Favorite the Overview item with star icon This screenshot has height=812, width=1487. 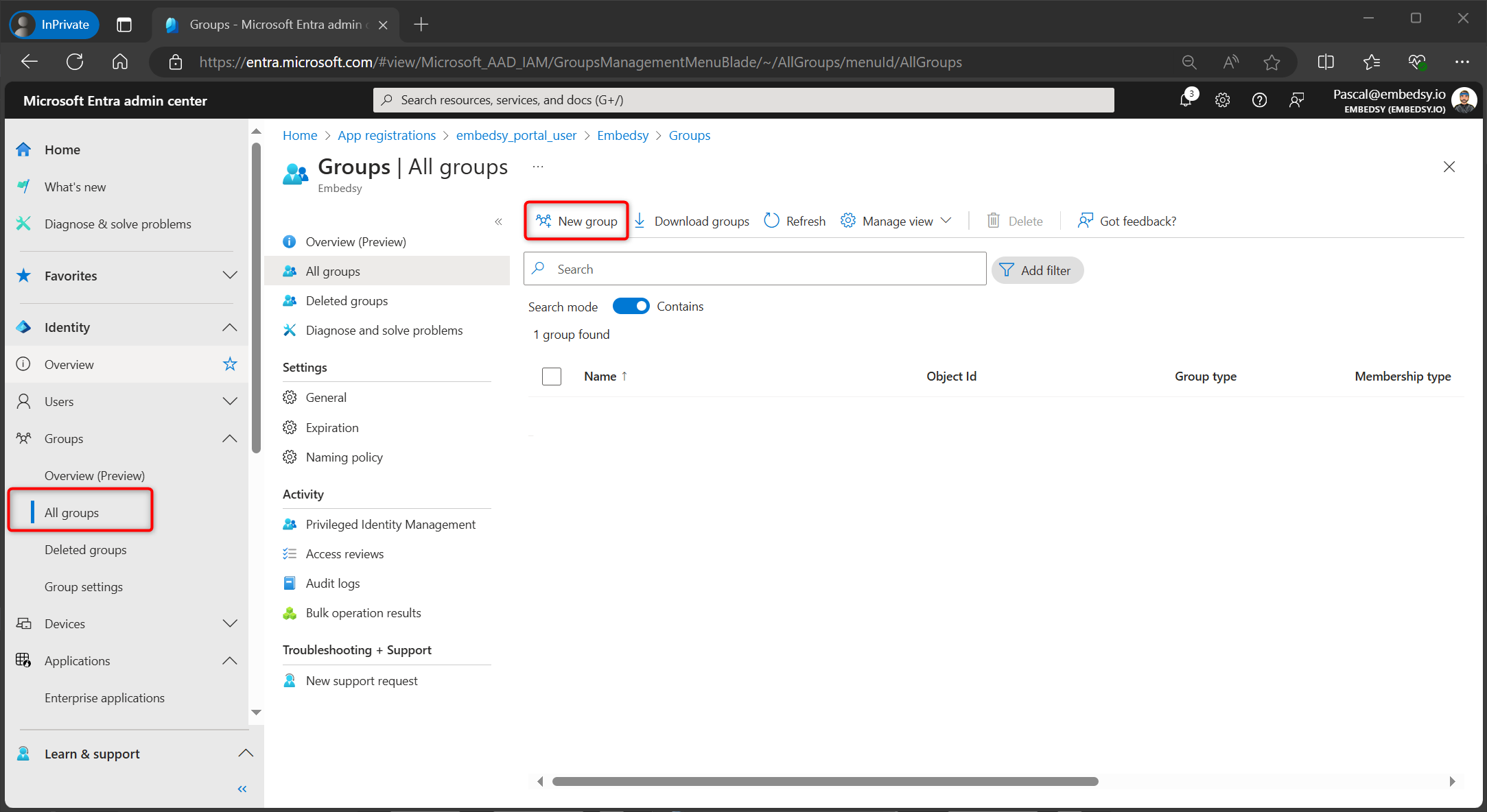[x=230, y=364]
